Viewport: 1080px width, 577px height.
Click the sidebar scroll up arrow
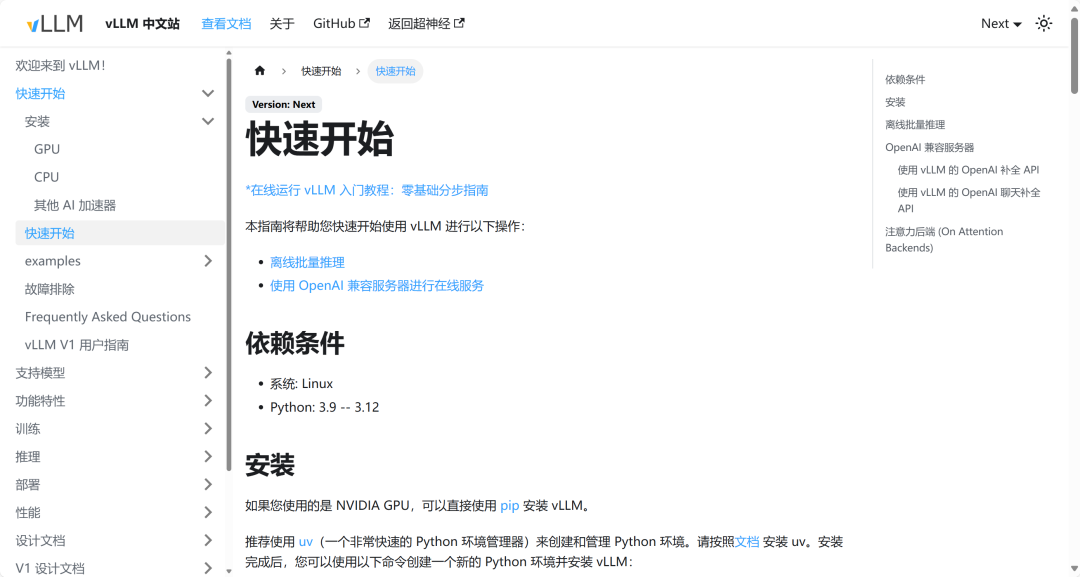point(229,53)
